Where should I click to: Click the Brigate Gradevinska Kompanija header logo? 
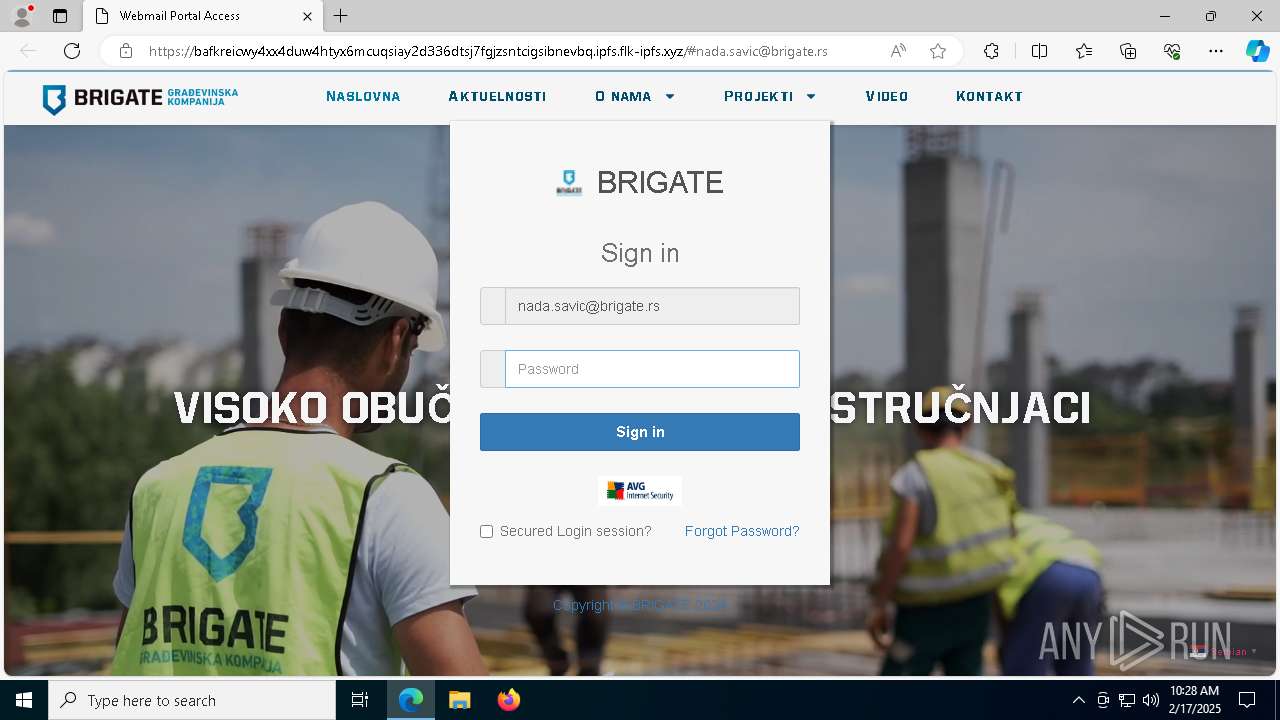click(140, 98)
